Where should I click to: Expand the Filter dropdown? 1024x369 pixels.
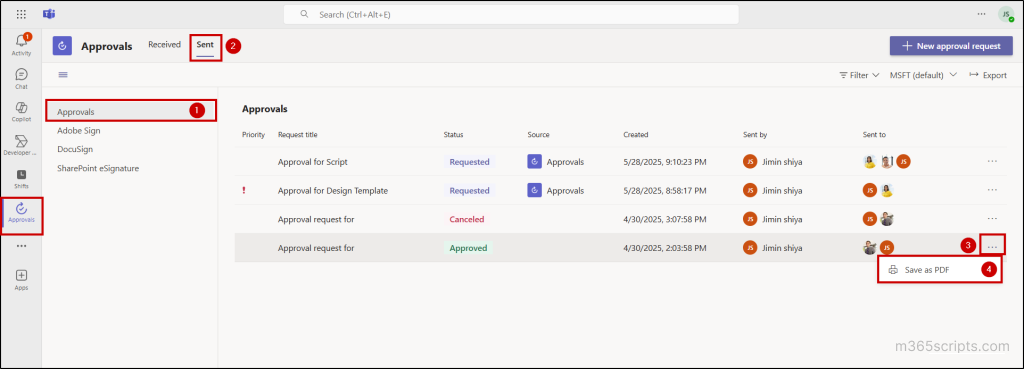(x=859, y=75)
